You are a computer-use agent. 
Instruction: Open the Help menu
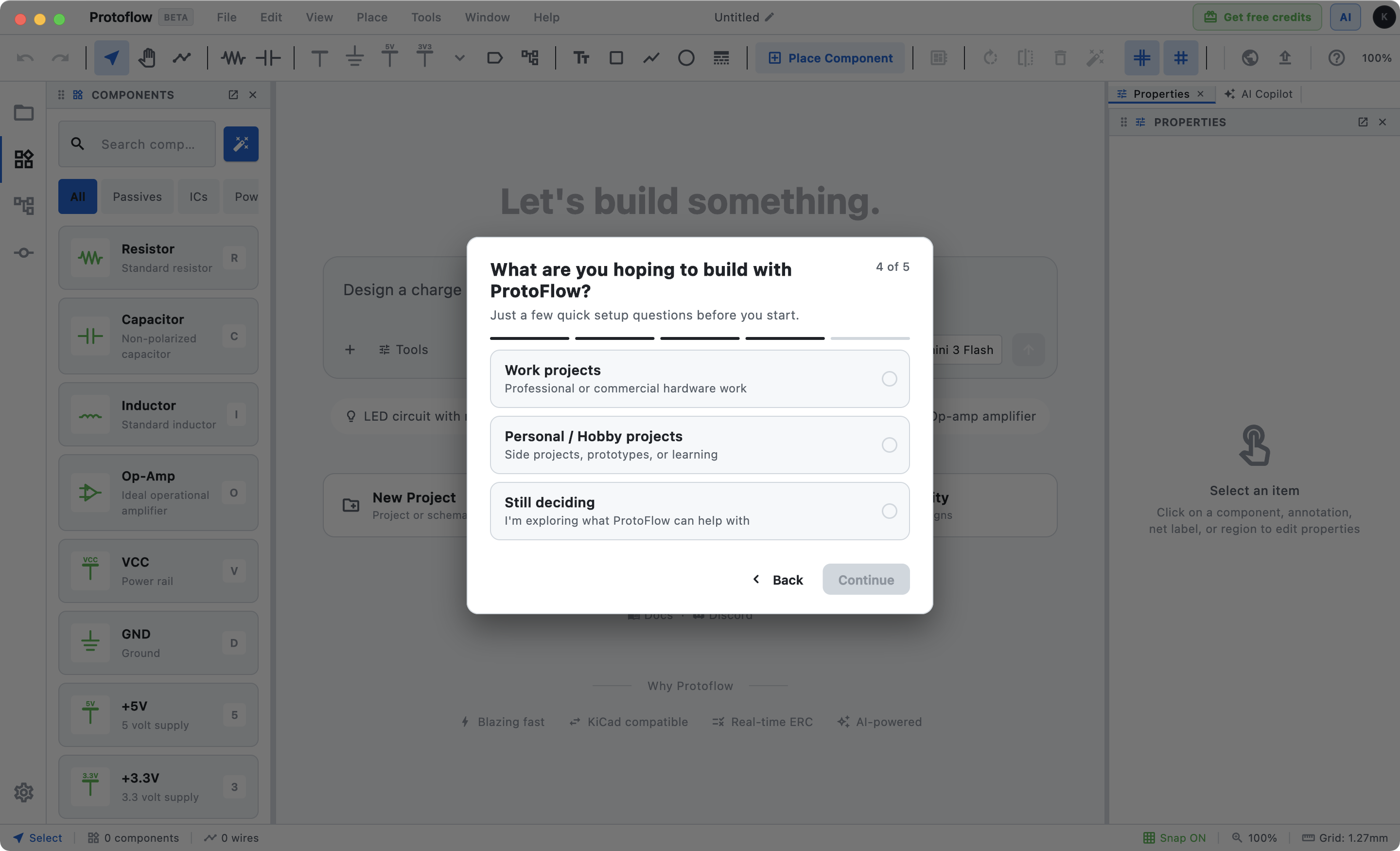546,17
